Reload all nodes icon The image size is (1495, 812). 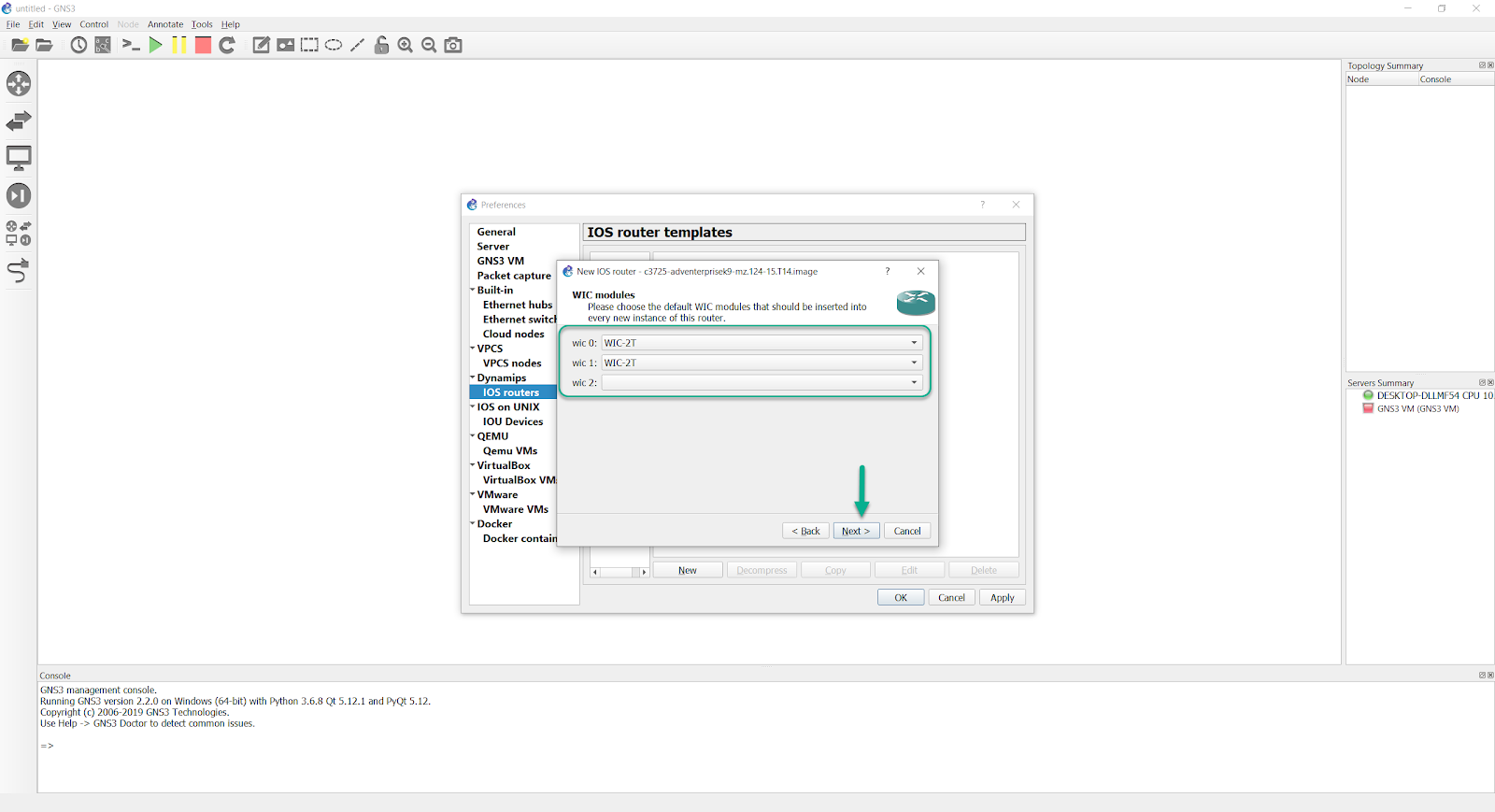pos(227,45)
